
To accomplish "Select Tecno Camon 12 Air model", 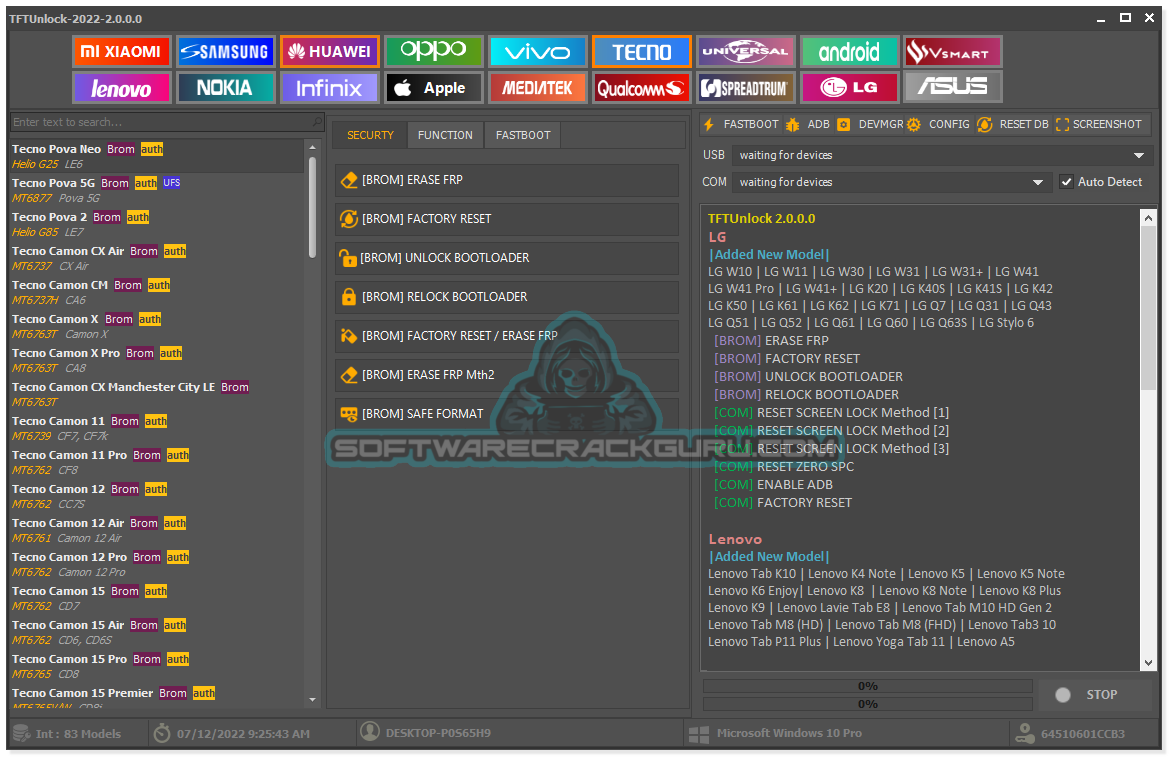I will [157, 530].
